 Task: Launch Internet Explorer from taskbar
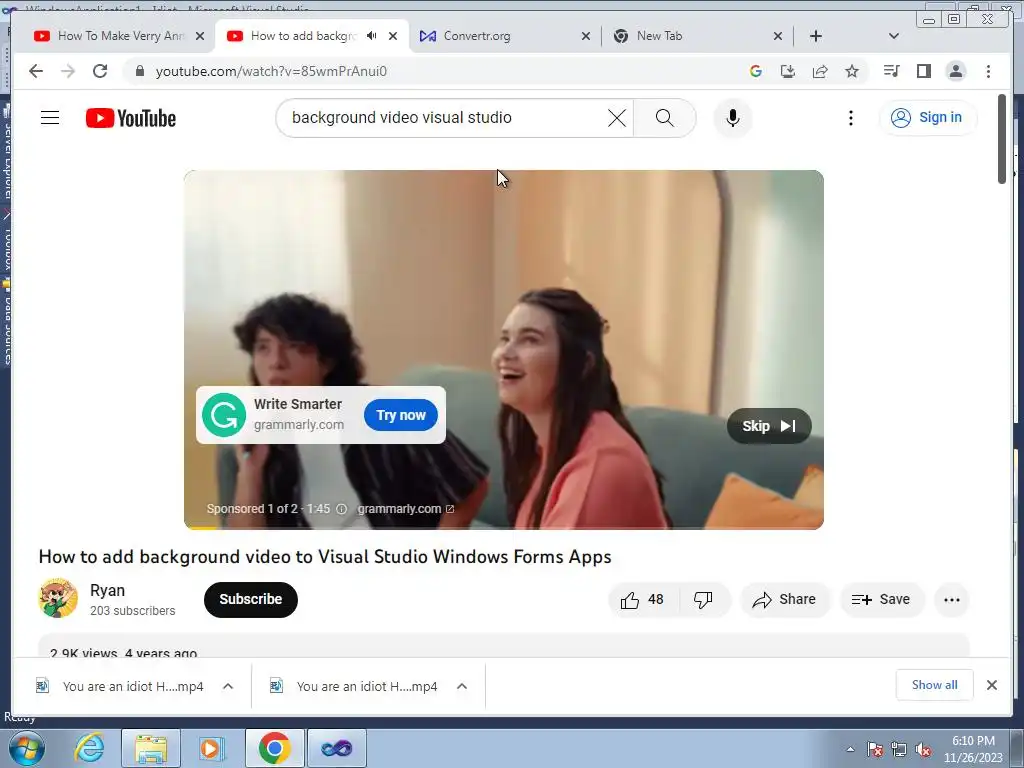[89, 748]
